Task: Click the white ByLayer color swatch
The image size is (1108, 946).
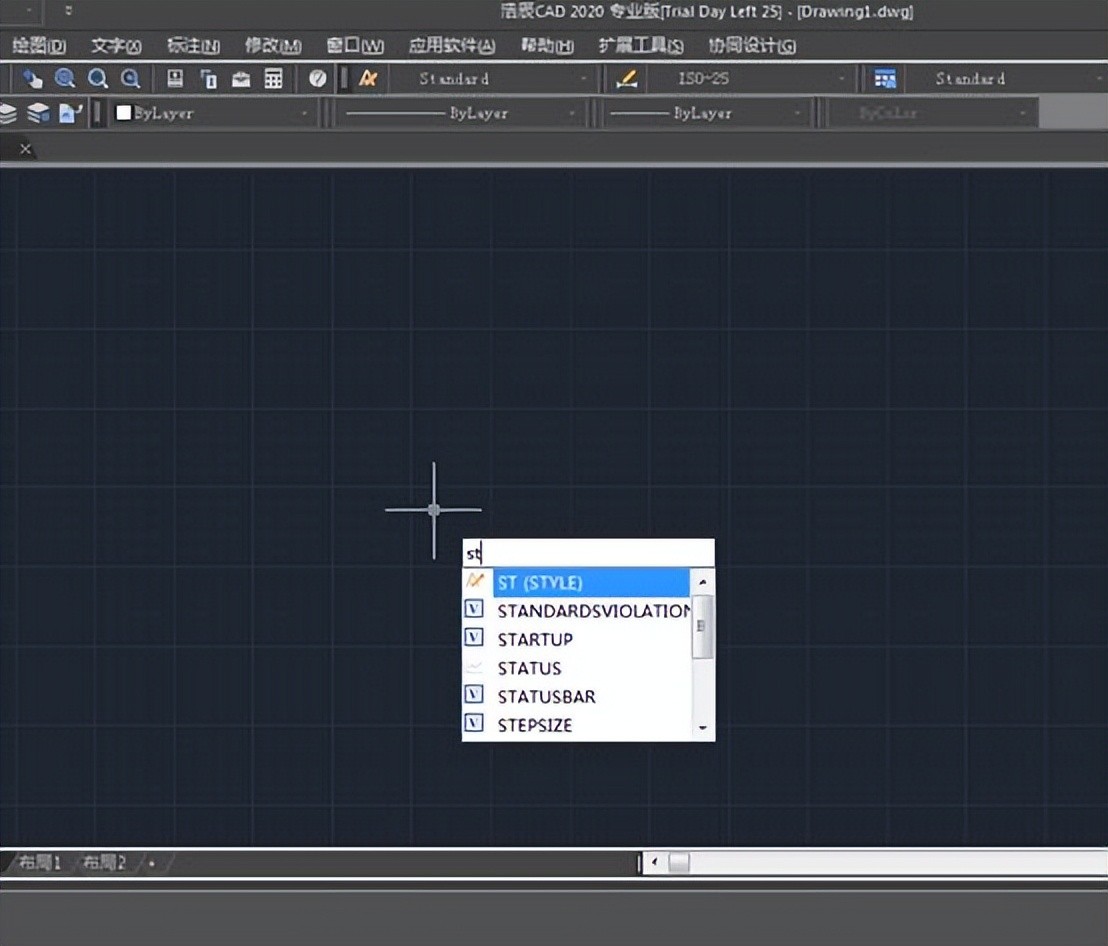Action: (x=124, y=114)
